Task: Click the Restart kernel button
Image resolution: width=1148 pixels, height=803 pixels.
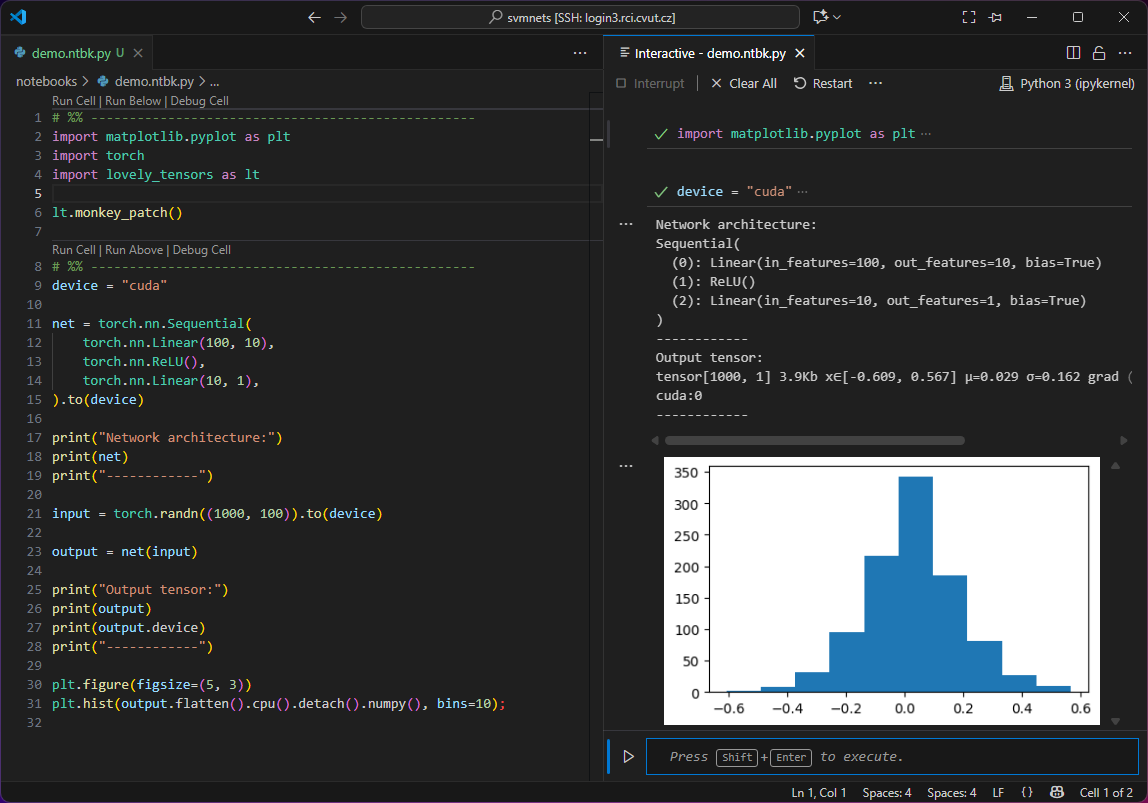Action: click(823, 84)
